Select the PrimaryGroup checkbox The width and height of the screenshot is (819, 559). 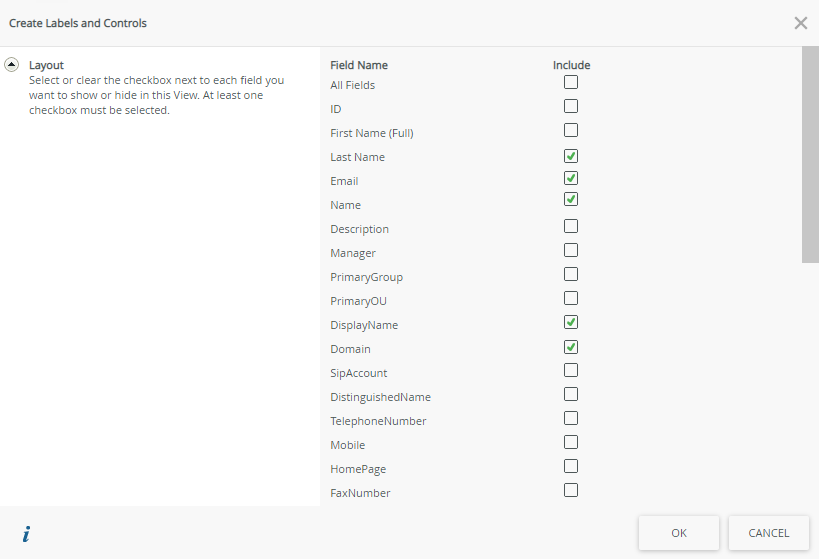tap(571, 274)
